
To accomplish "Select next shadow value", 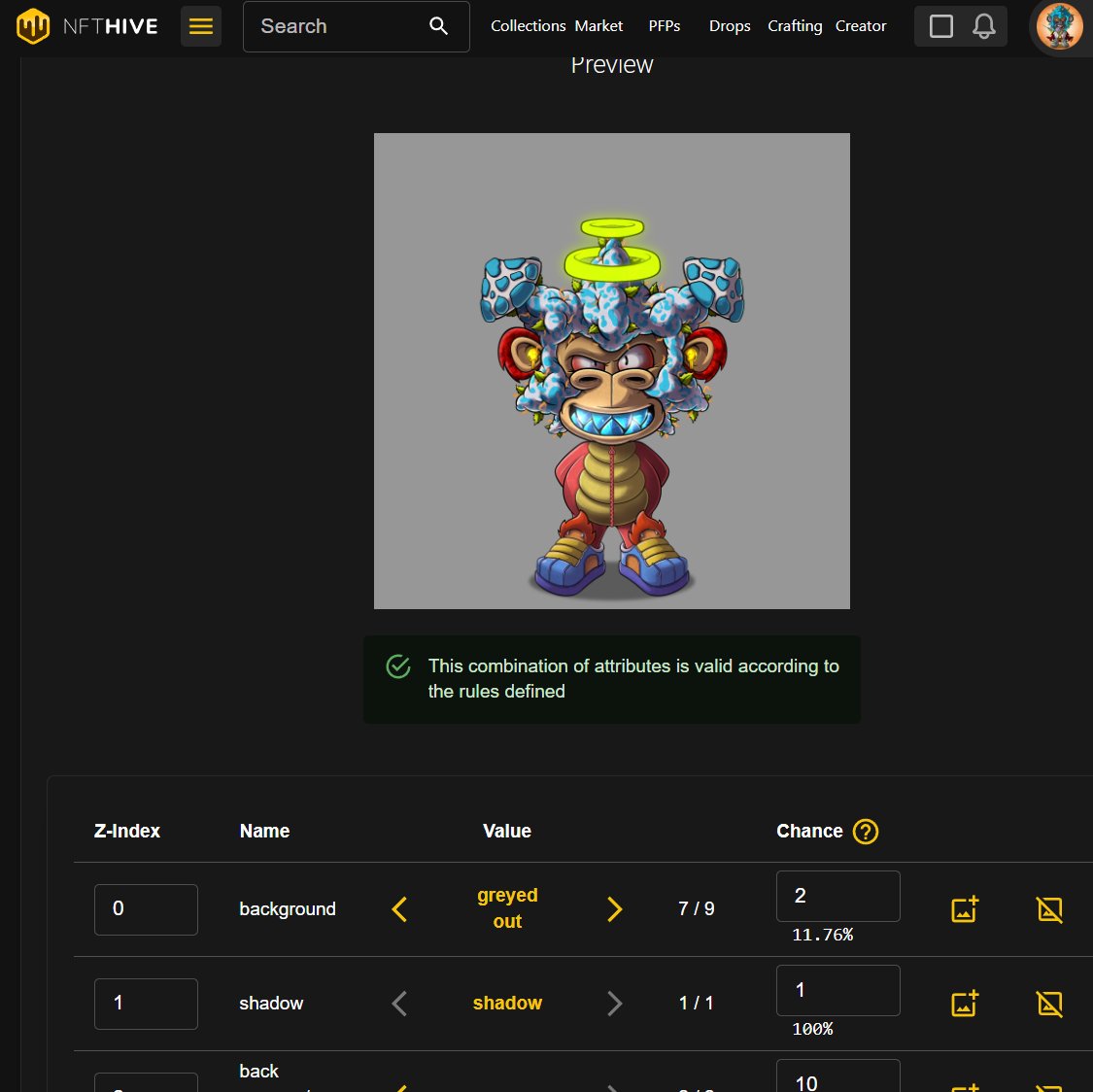I will click(614, 1004).
